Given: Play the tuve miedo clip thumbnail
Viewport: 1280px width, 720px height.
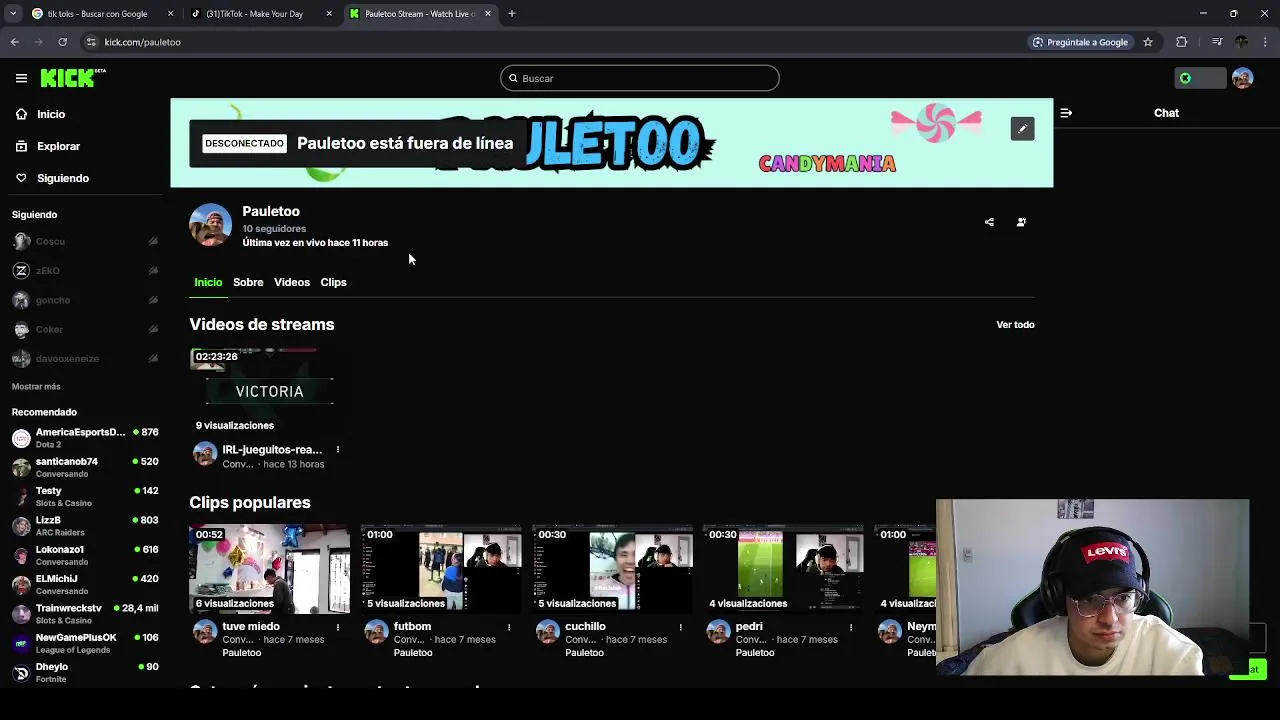Looking at the screenshot, I should tap(269, 570).
